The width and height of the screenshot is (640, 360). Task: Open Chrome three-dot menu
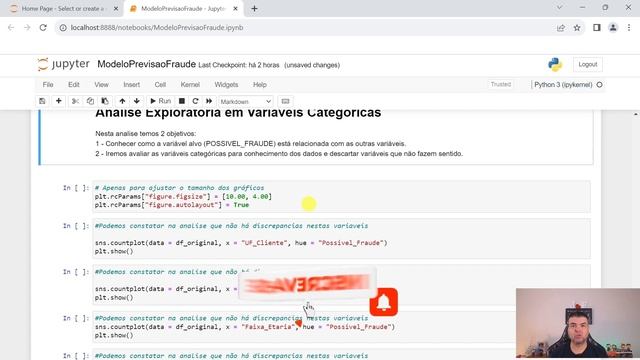pos(629,28)
